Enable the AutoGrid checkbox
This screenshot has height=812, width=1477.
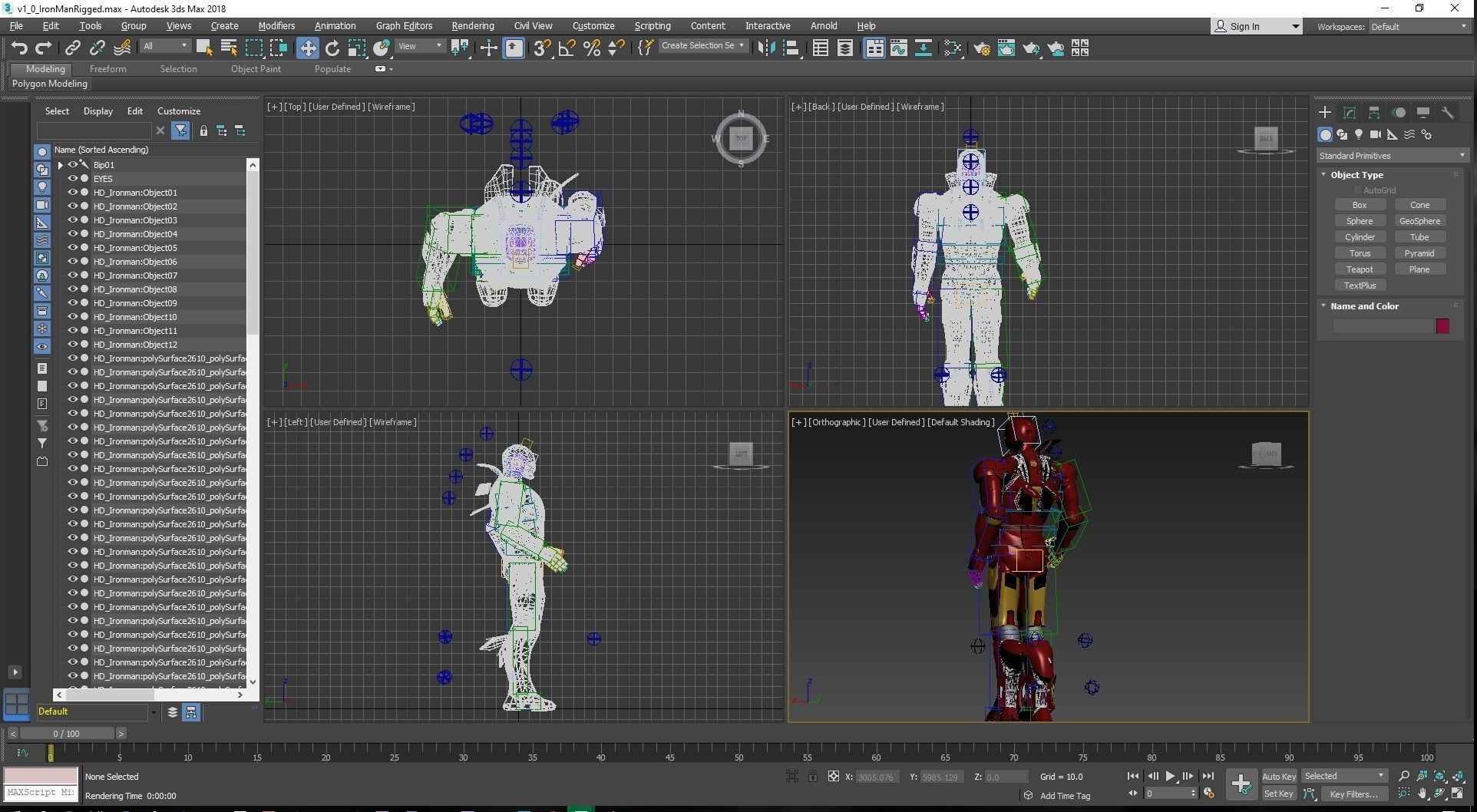coord(1357,190)
